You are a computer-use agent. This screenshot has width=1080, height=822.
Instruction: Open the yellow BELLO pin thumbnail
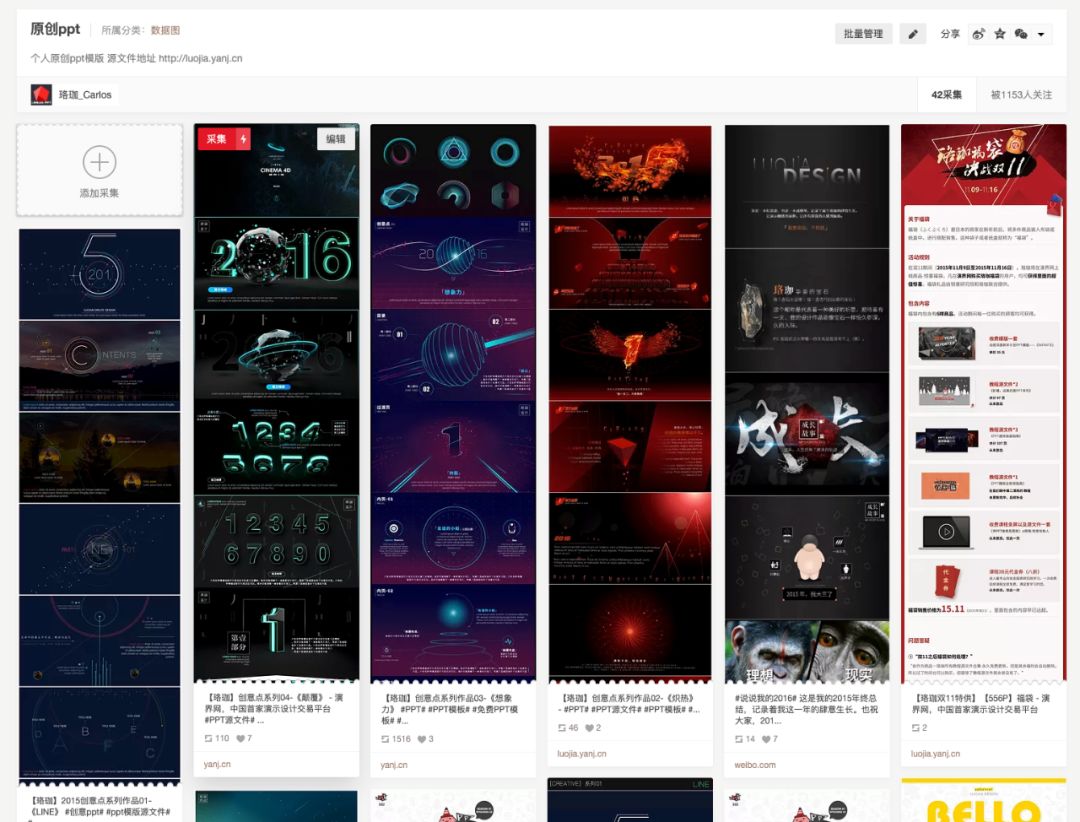tap(984, 800)
